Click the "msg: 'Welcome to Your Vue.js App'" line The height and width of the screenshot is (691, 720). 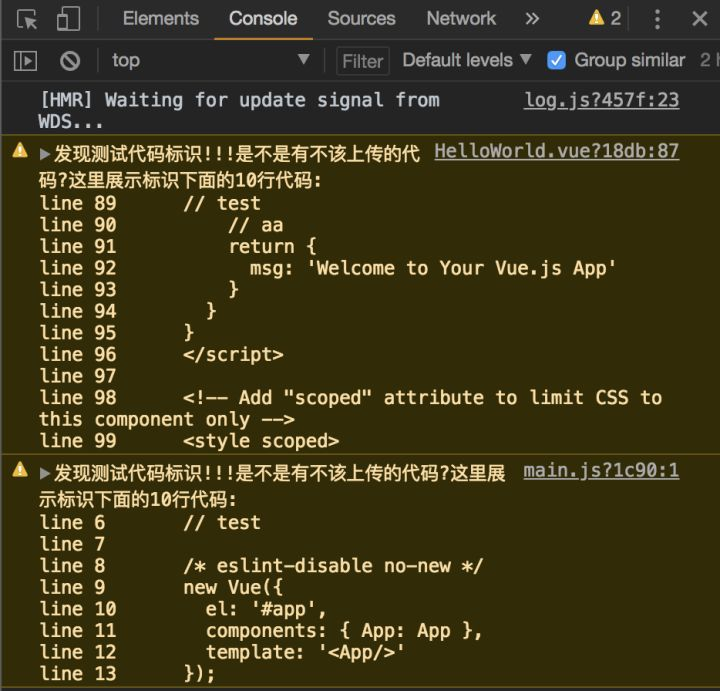[433, 268]
